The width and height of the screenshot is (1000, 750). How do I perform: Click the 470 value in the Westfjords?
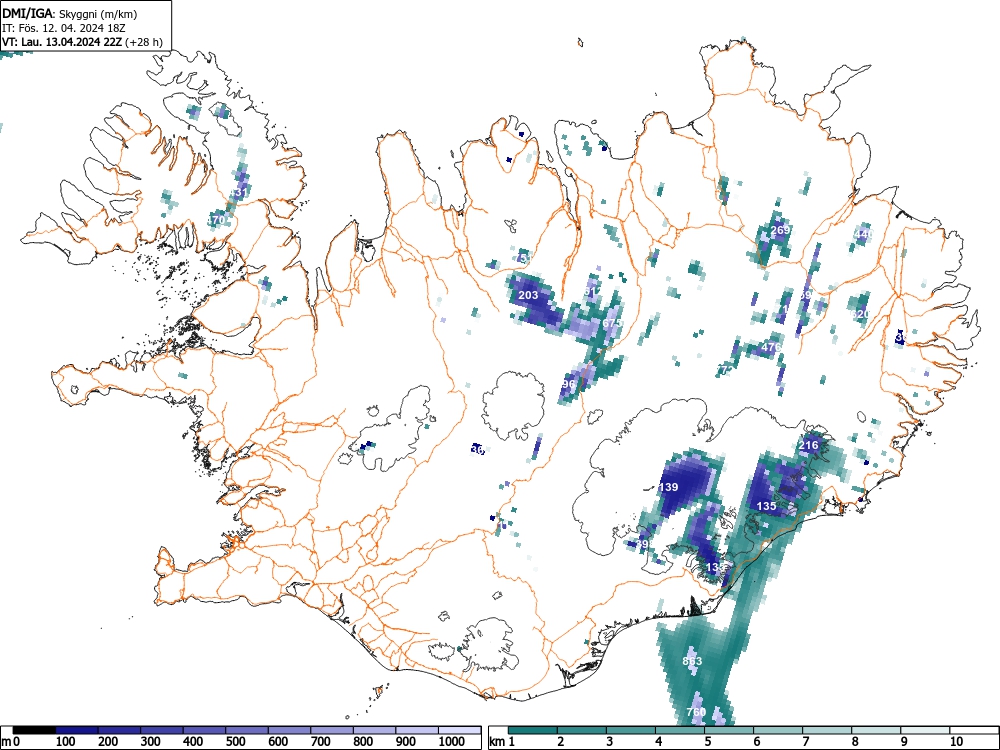(x=216, y=220)
